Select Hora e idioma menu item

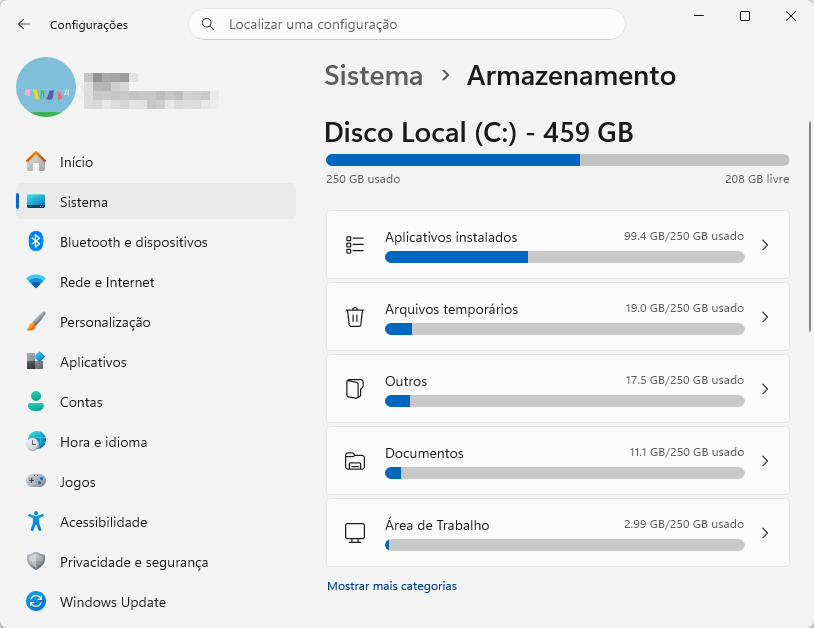(x=156, y=442)
